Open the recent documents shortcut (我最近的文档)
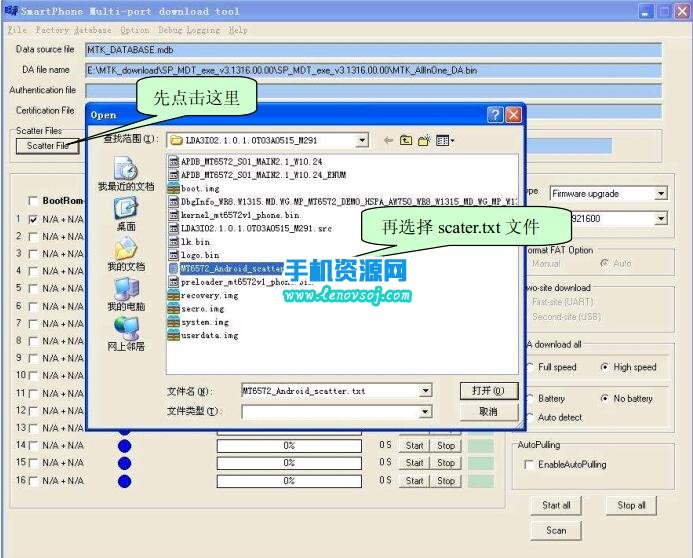The height and width of the screenshot is (558, 693). point(126,174)
